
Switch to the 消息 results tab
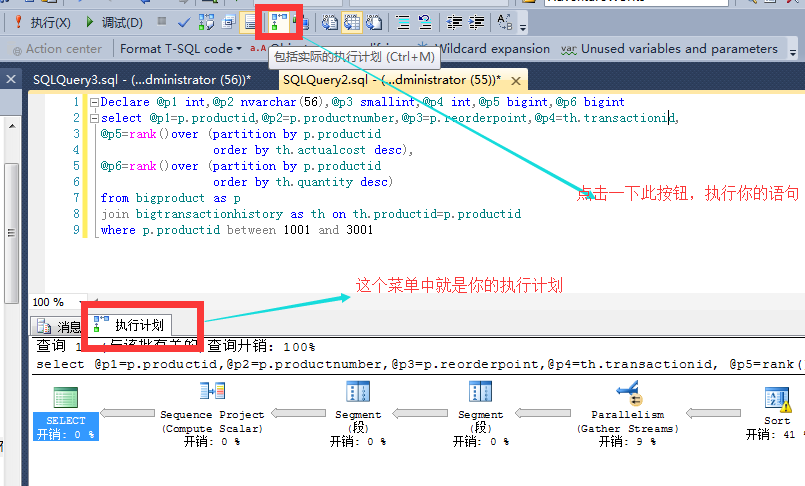coord(59,326)
